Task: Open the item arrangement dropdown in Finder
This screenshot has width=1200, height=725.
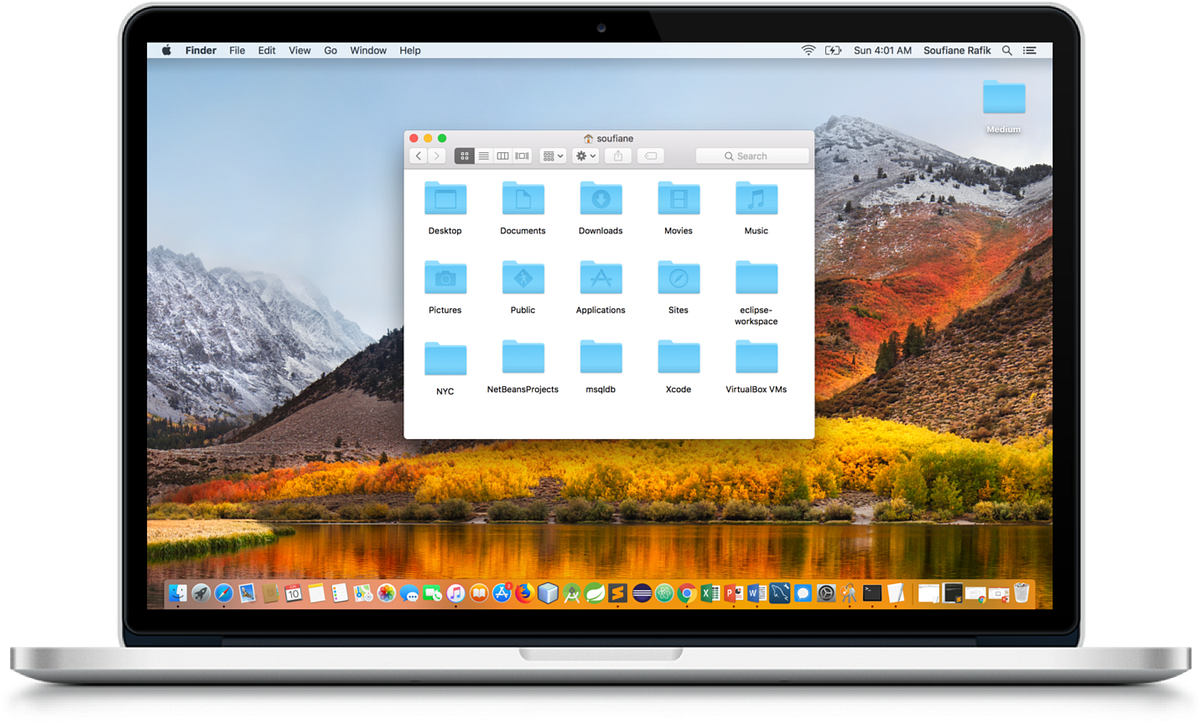Action: click(552, 155)
